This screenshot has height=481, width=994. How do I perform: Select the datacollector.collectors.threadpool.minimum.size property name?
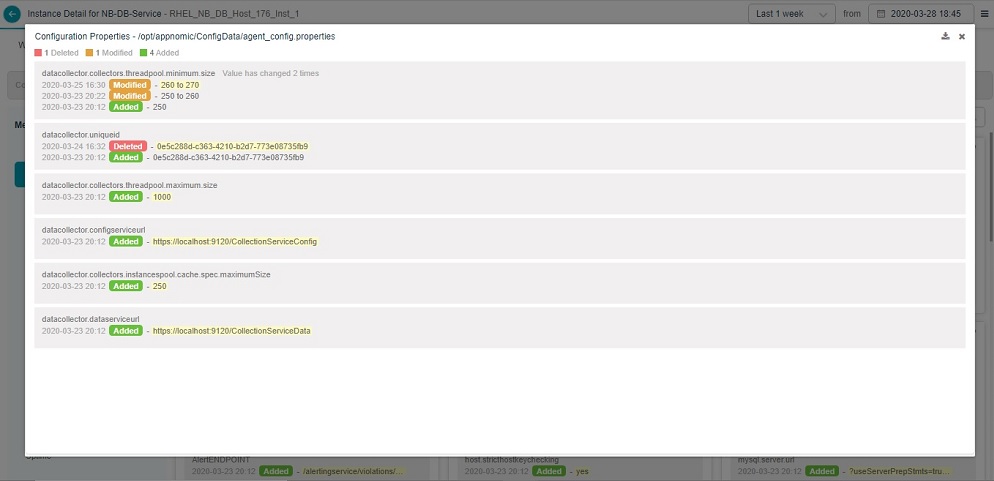coord(128,73)
